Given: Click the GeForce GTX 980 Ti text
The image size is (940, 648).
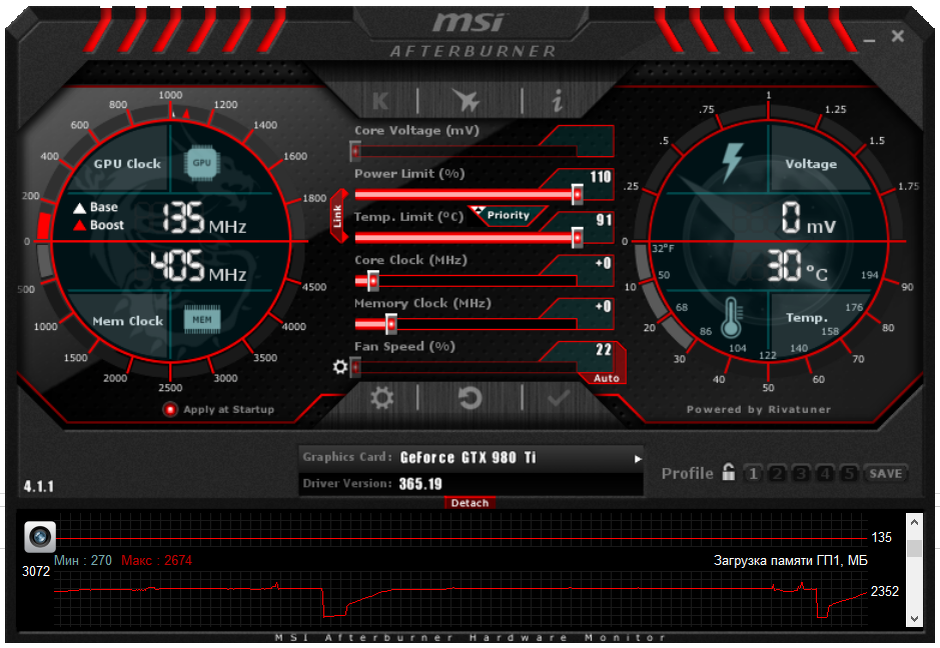Looking at the screenshot, I should point(468,458).
